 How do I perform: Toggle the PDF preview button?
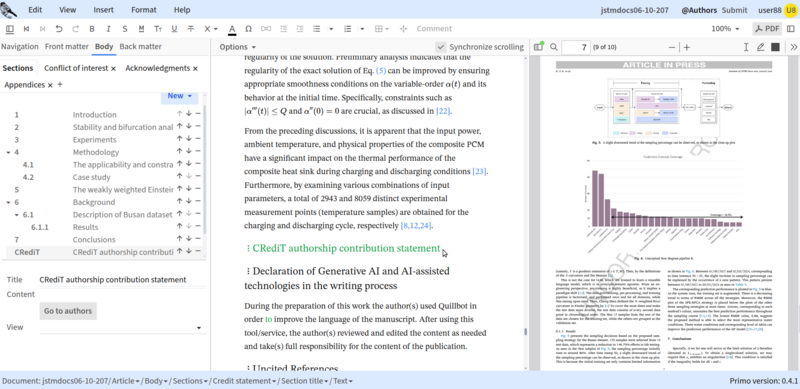[767, 29]
